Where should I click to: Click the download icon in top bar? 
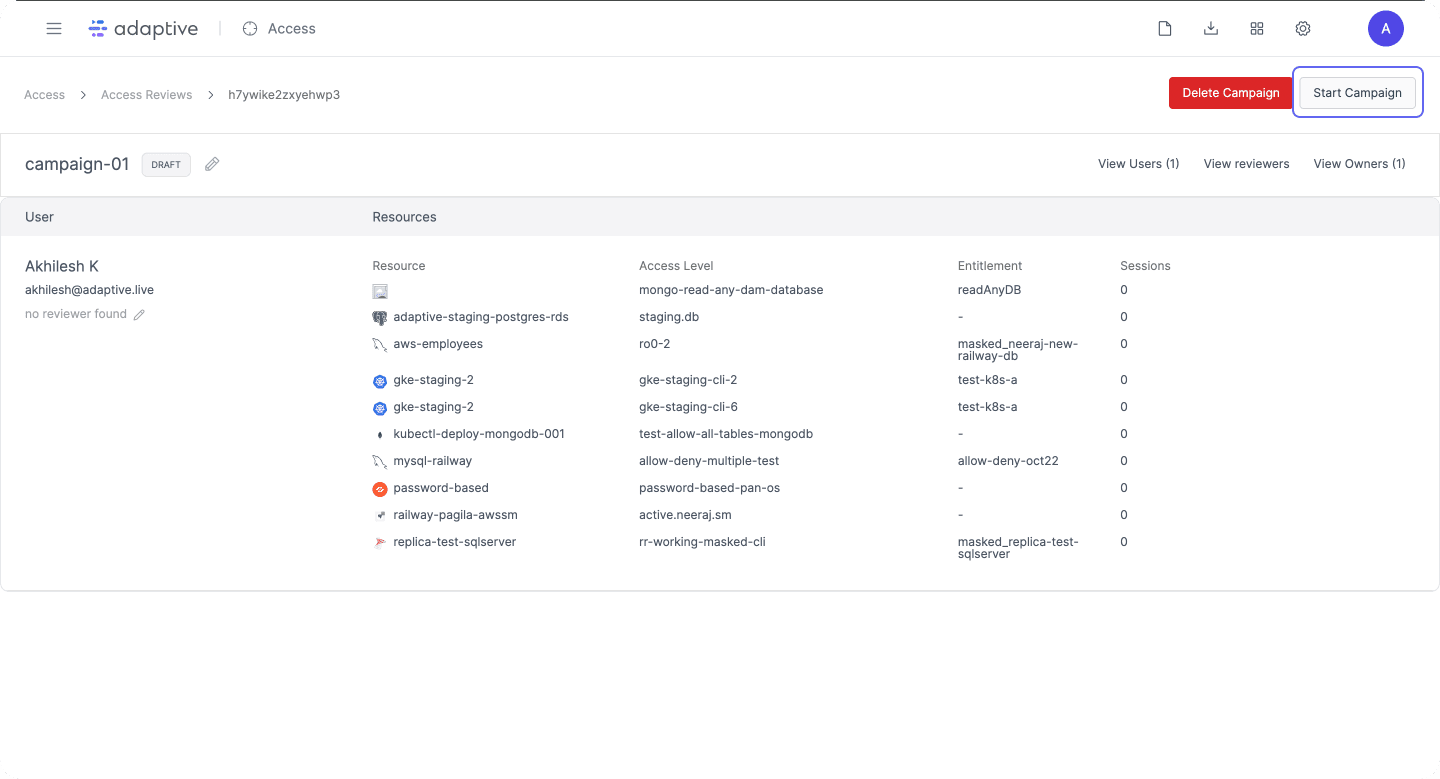pos(1211,29)
